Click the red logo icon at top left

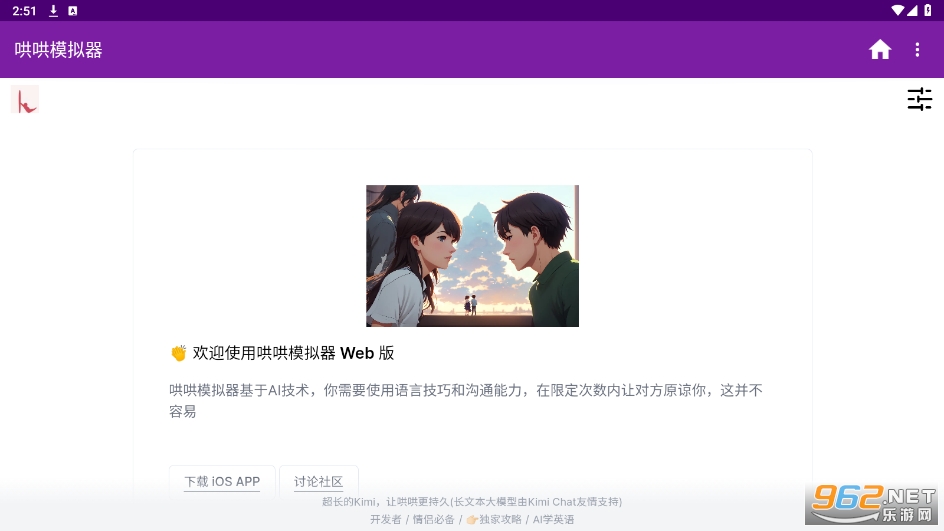pos(25,99)
